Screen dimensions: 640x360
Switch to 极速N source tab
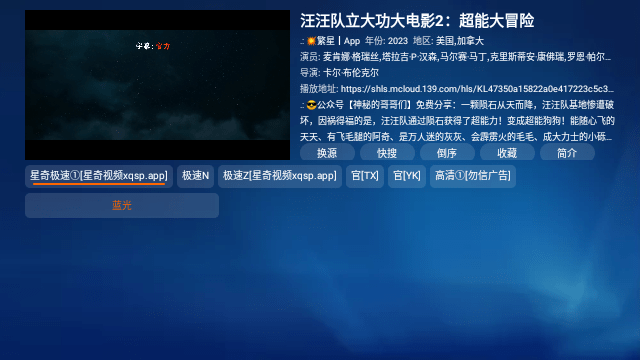[196, 176]
